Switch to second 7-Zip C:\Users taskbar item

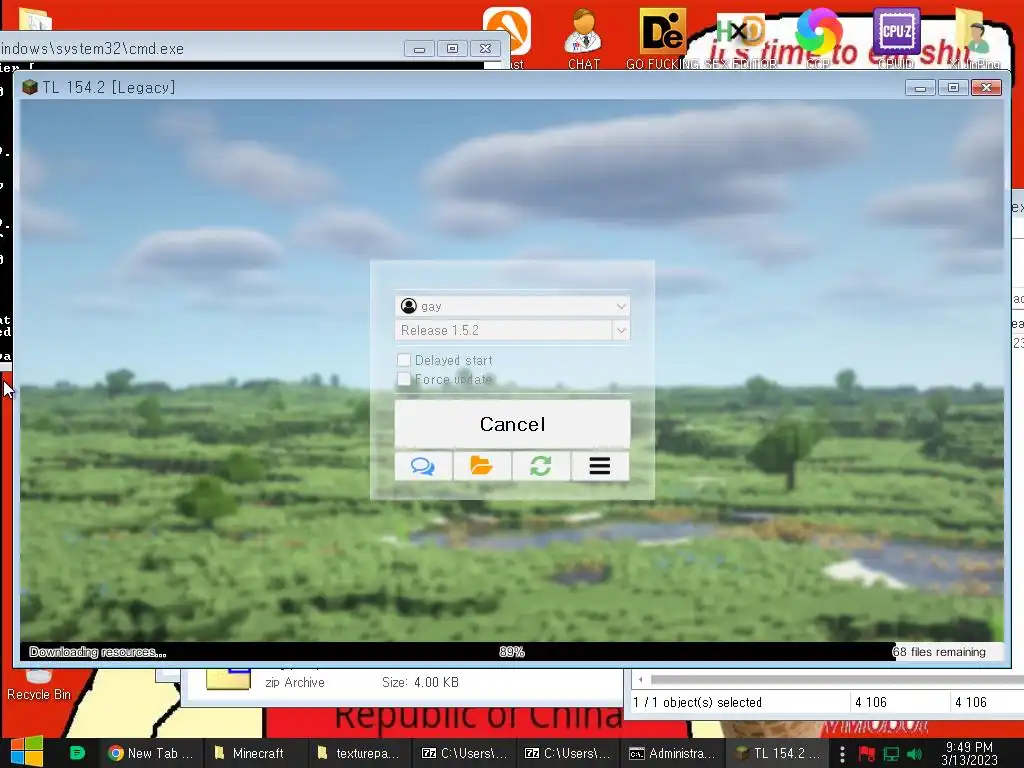(x=568, y=753)
